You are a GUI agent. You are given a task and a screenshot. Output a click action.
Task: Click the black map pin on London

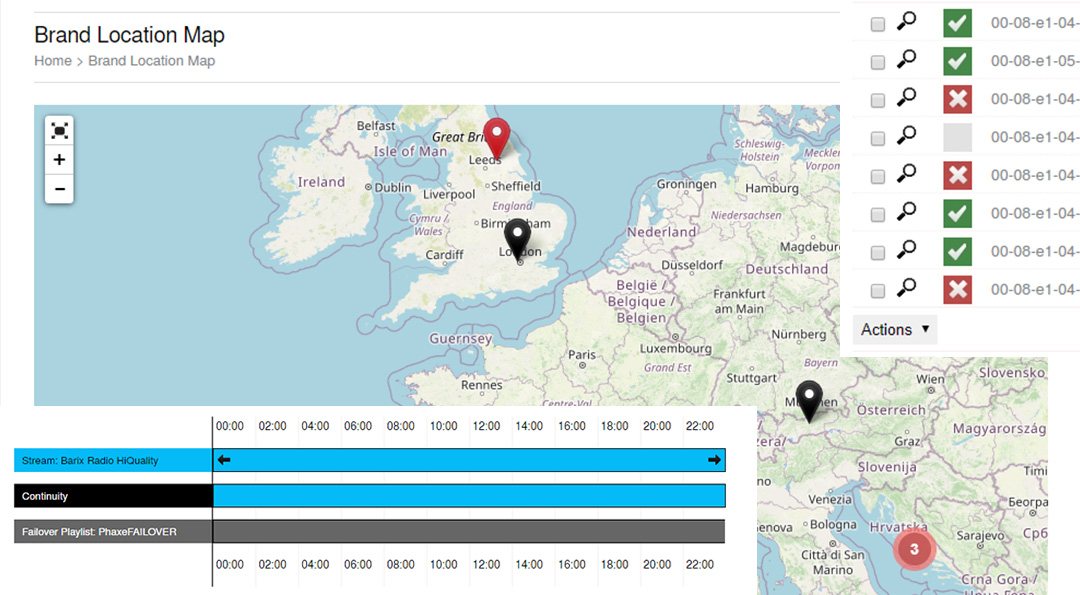click(x=517, y=241)
